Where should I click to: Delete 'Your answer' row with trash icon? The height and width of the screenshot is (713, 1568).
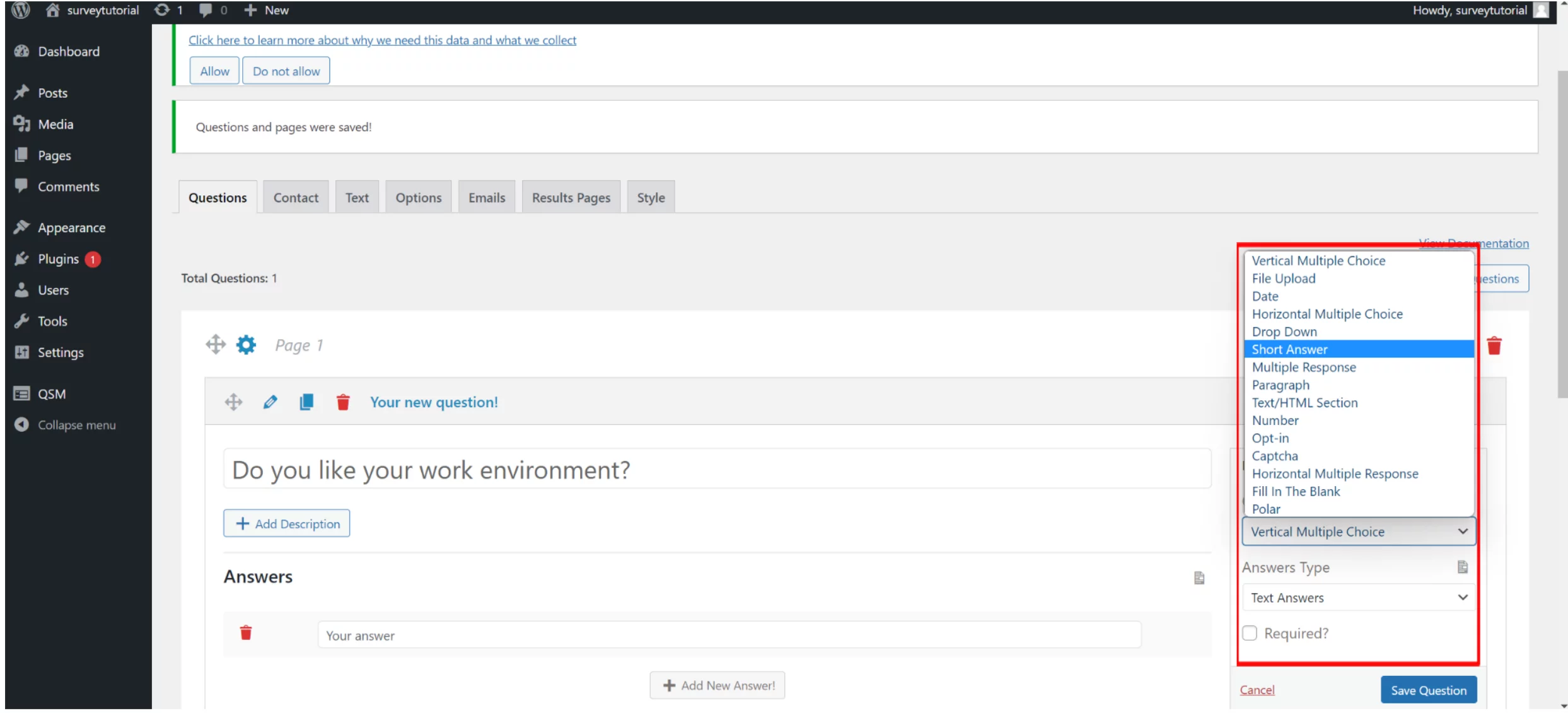[x=246, y=633]
